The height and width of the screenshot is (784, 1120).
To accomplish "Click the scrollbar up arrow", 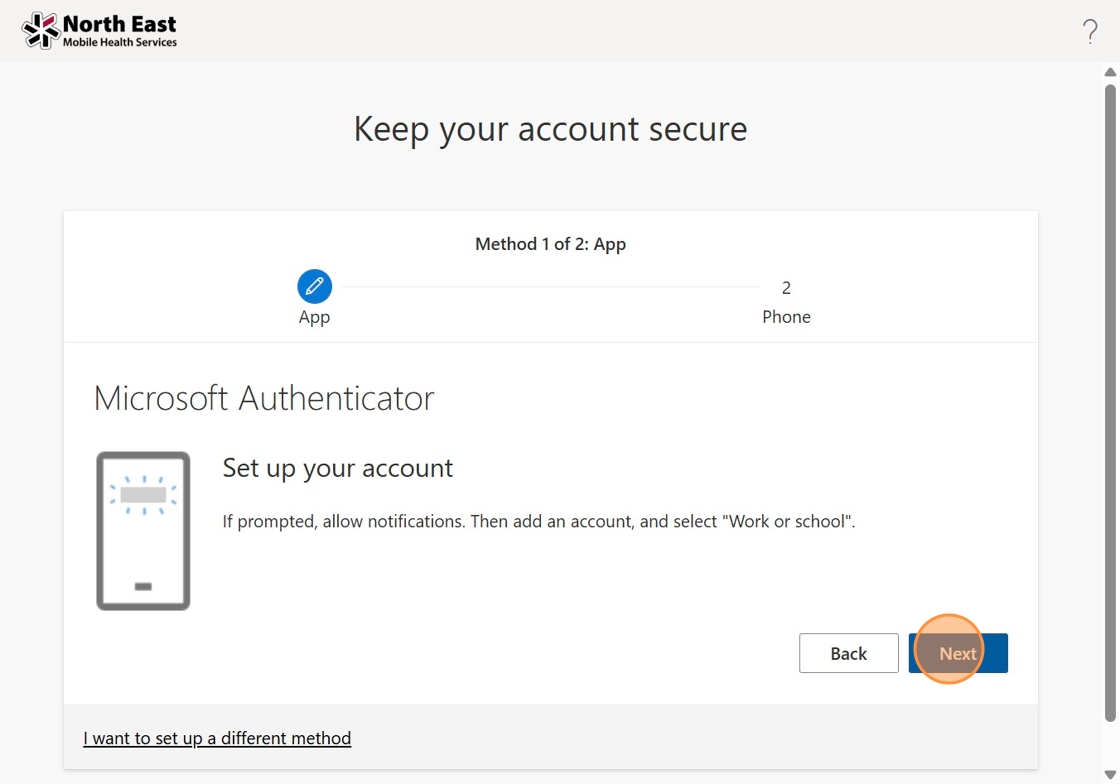I will [1110, 72].
